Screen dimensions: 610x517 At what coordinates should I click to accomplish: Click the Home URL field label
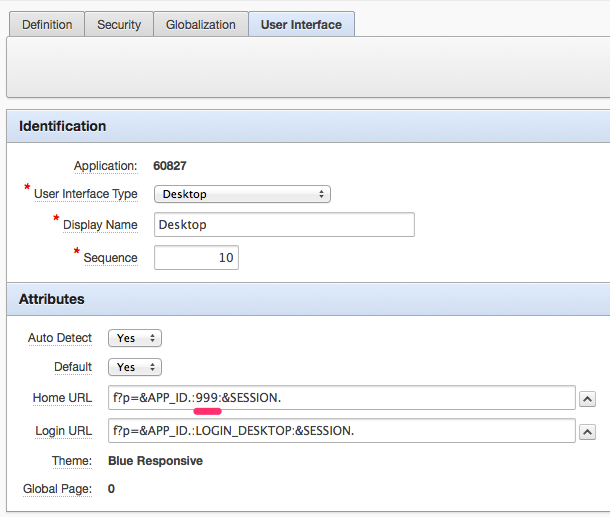click(x=62, y=398)
